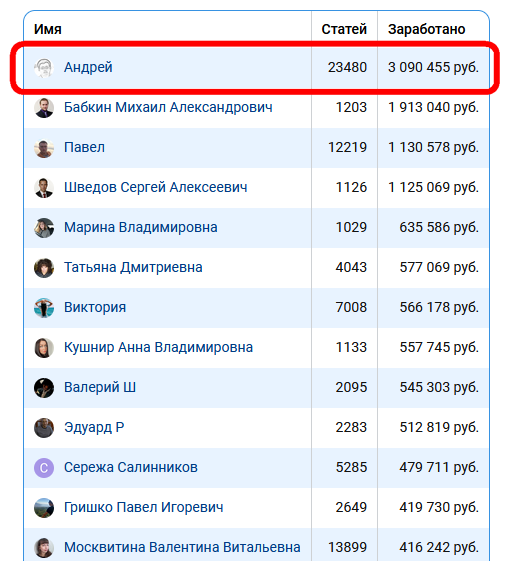Open the Валерий Ш profile link

click(100, 387)
